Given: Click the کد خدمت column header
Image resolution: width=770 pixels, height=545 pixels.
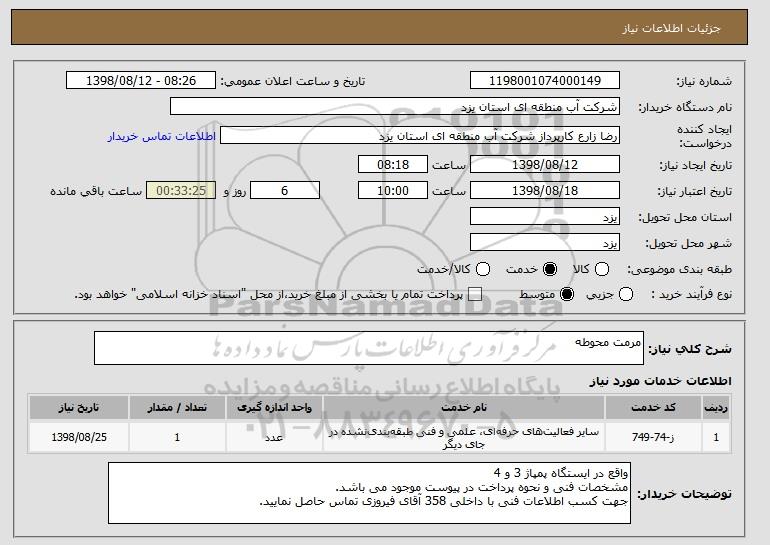Looking at the screenshot, I should 653,408.
